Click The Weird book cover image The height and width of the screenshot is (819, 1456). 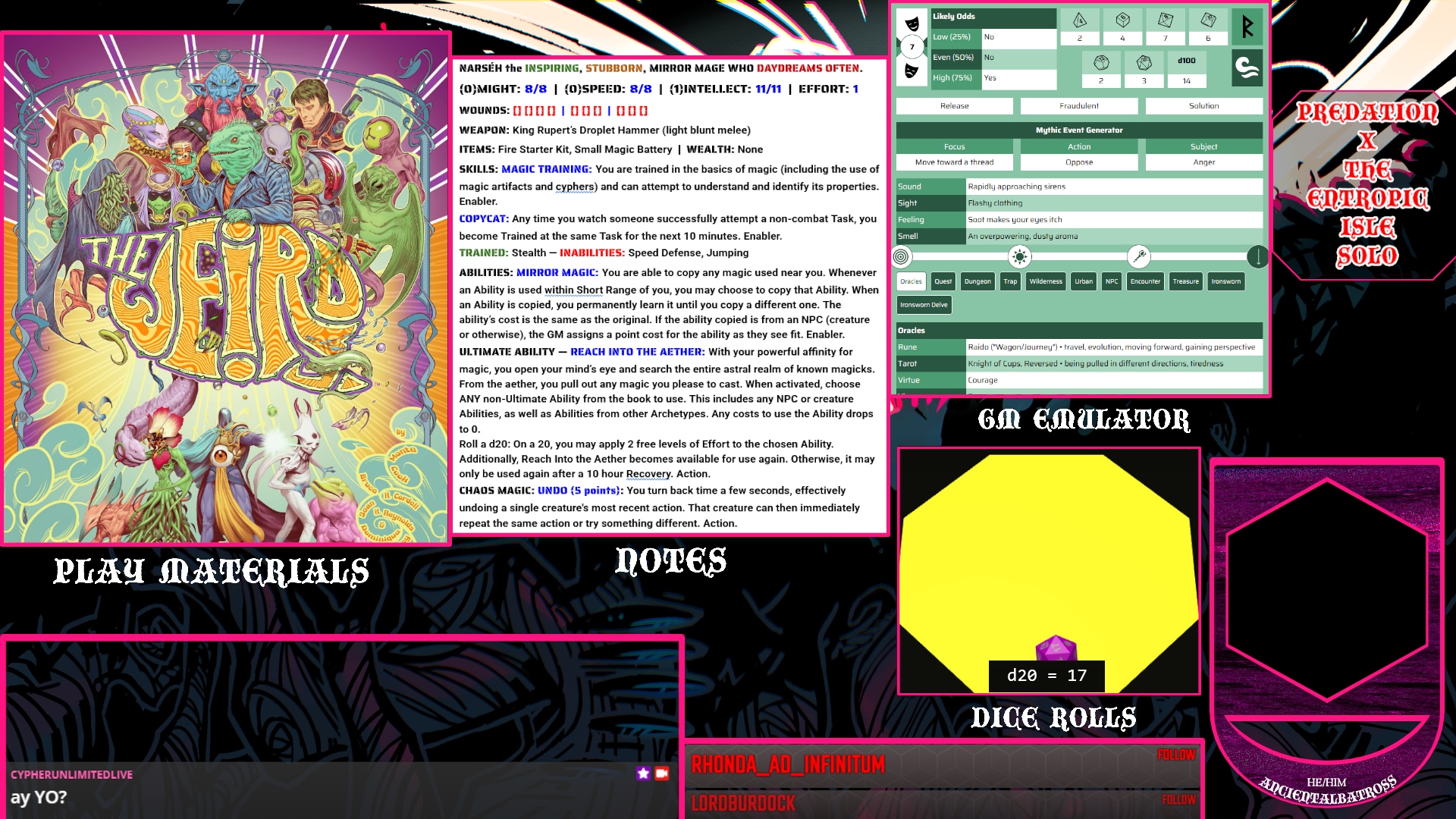(226, 288)
